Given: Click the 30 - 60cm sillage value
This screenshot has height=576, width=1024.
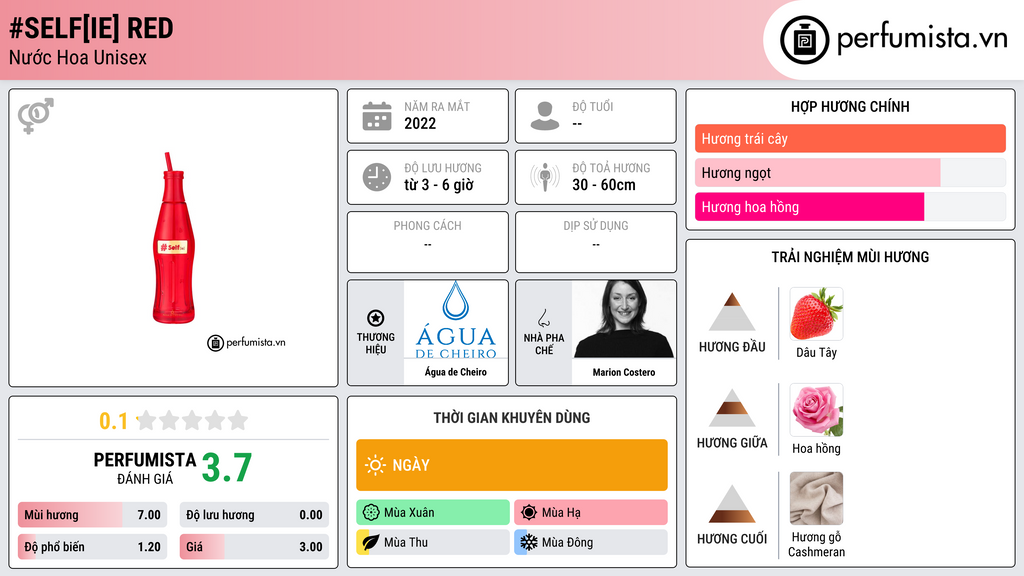Looking at the screenshot, I should [604, 185].
